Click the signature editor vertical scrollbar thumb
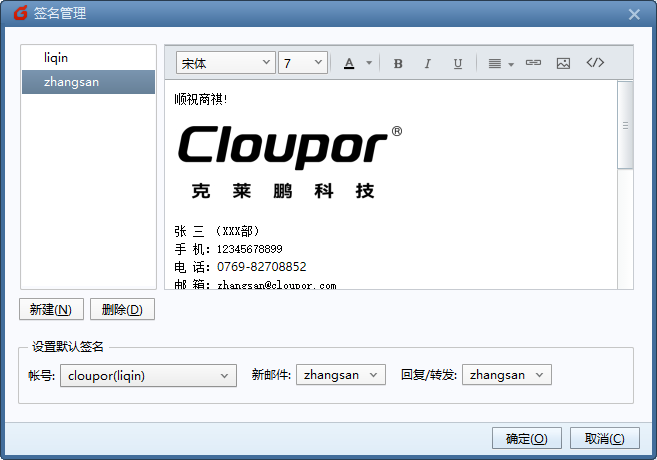Screen dimensions: 657x460 click(625, 125)
